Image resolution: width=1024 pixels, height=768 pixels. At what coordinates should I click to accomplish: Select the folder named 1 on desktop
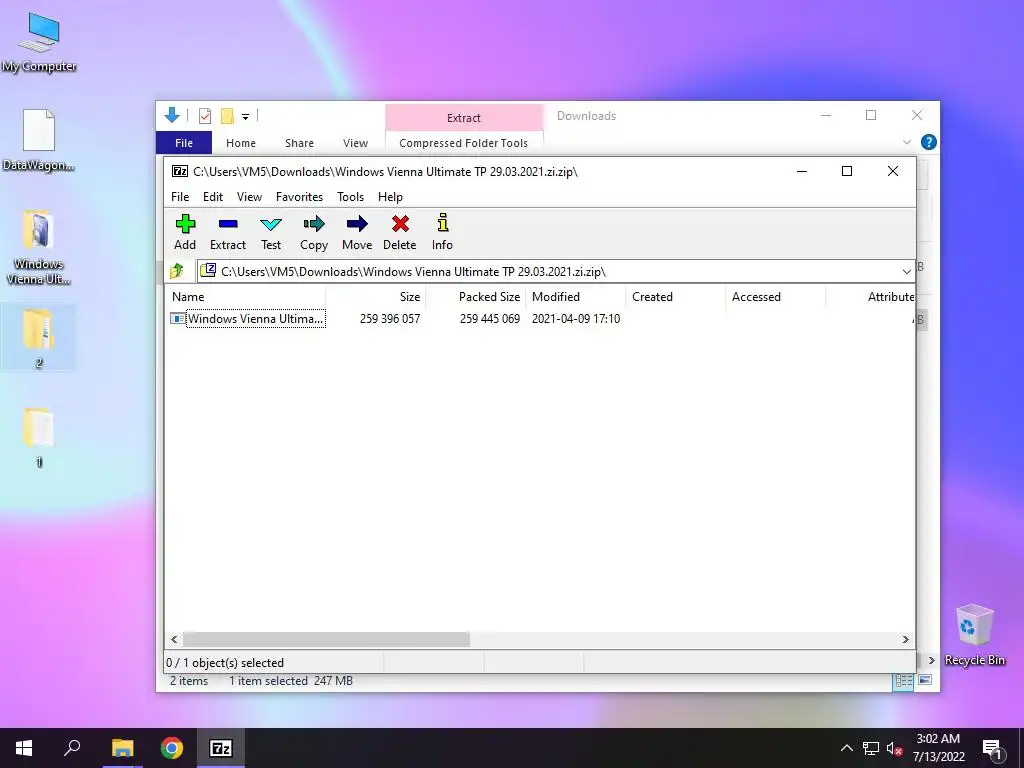(39, 437)
